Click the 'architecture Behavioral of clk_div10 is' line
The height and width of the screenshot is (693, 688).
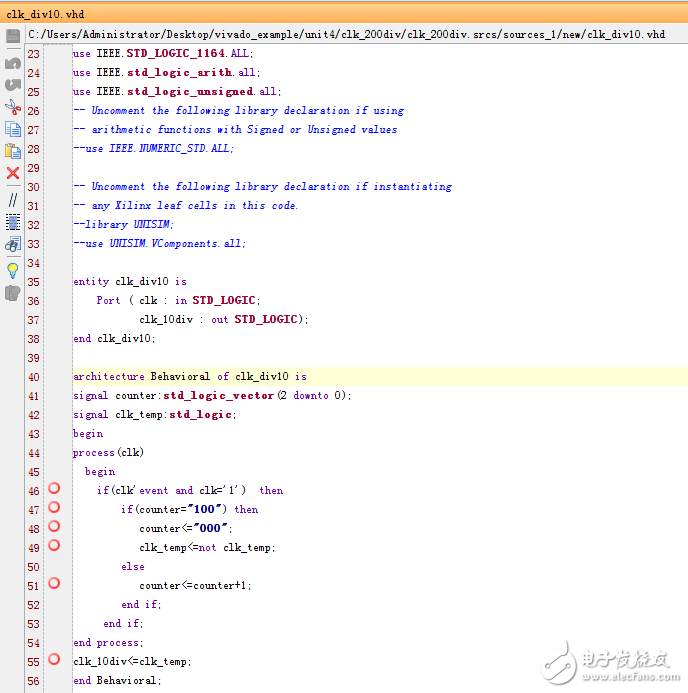click(190, 377)
